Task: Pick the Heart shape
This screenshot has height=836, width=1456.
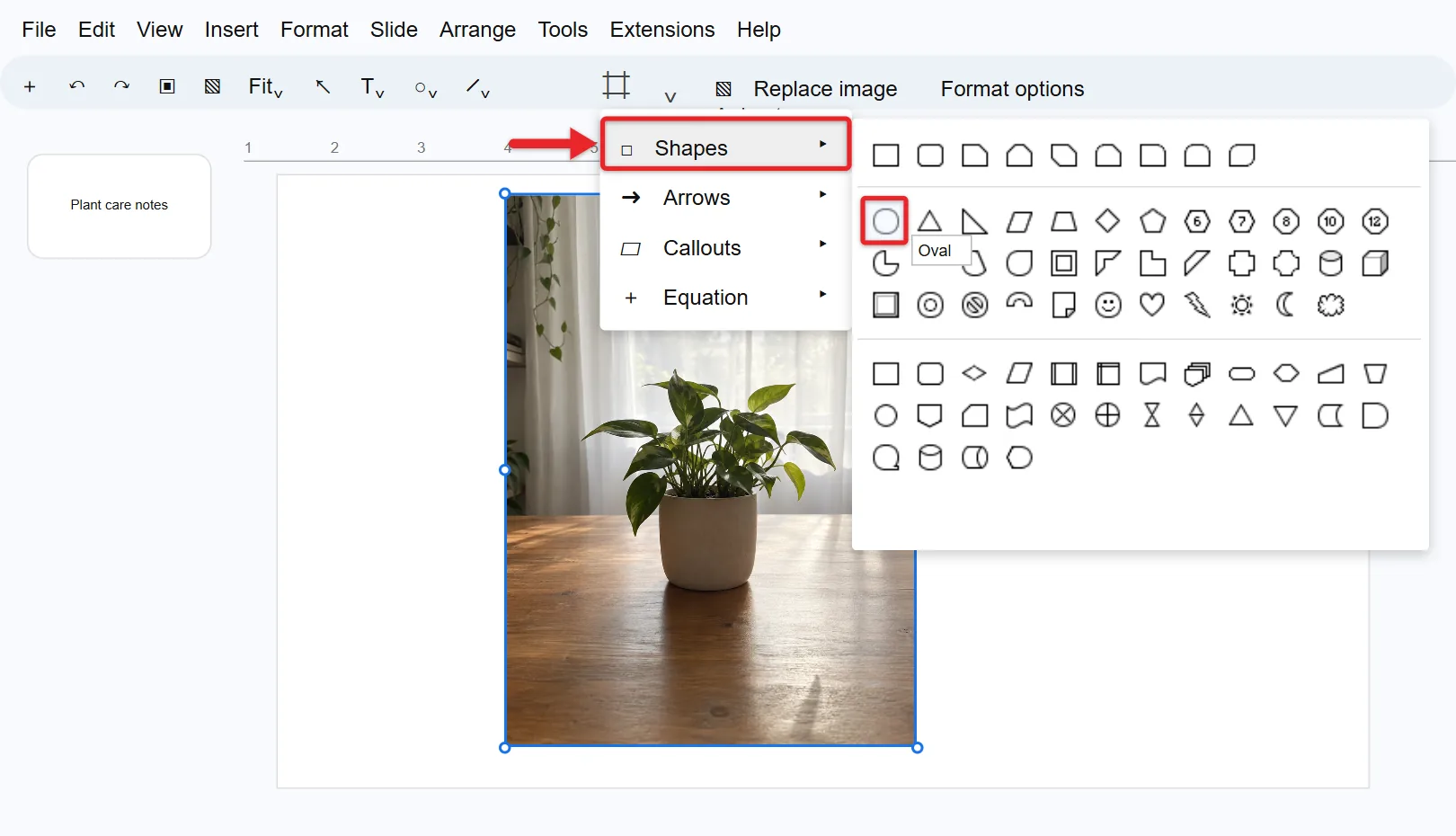Action: 1152,305
